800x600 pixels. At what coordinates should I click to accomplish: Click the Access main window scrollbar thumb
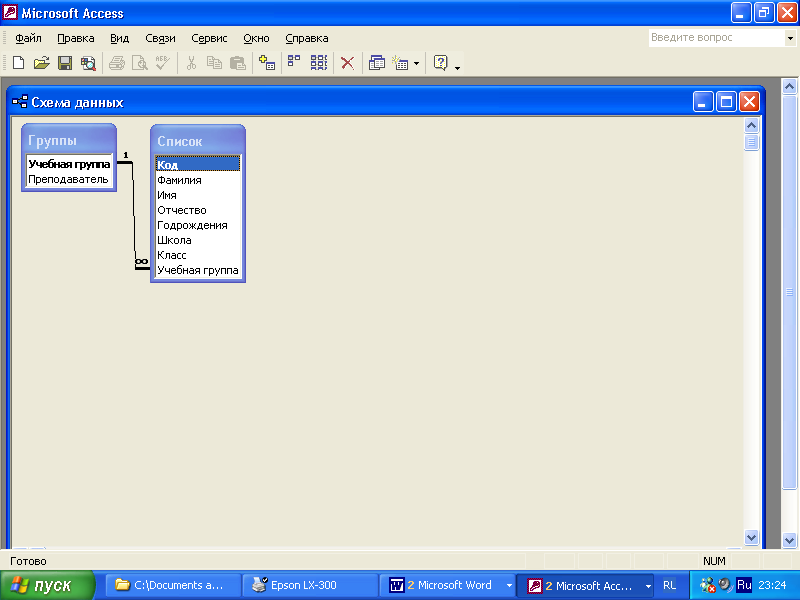789,291
